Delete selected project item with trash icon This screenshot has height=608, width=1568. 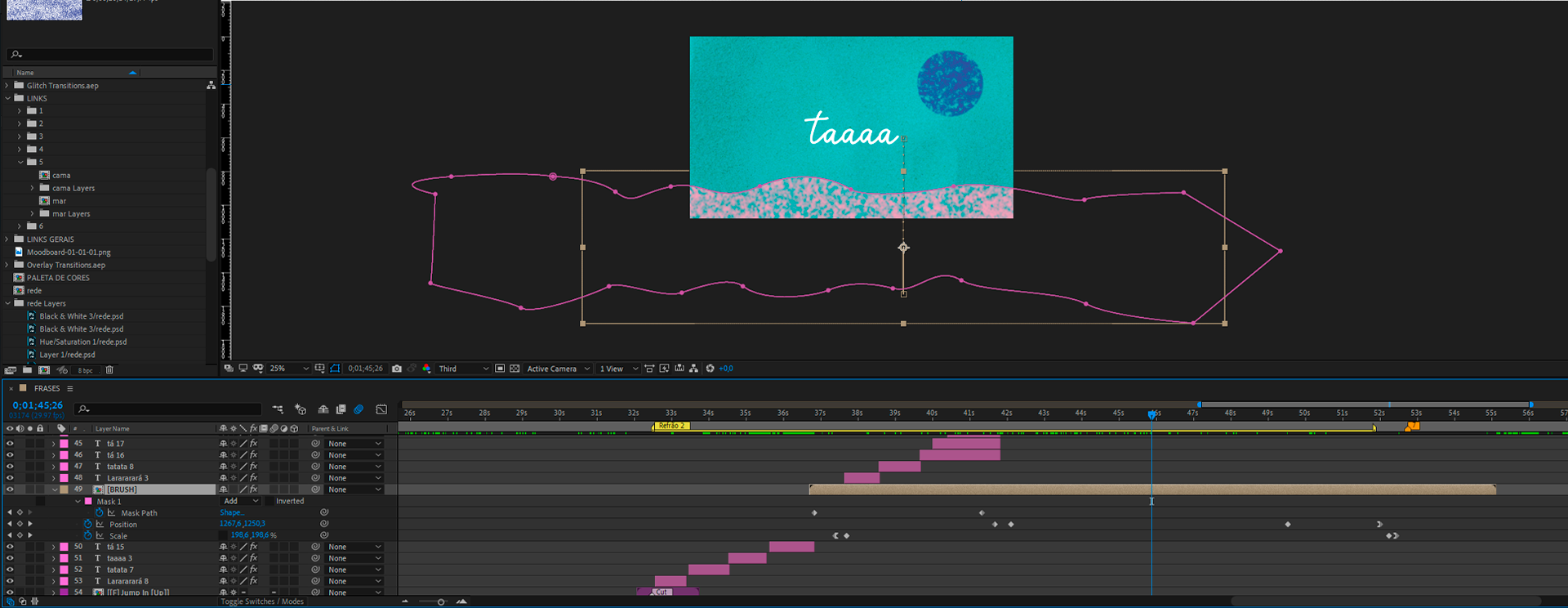coord(109,370)
